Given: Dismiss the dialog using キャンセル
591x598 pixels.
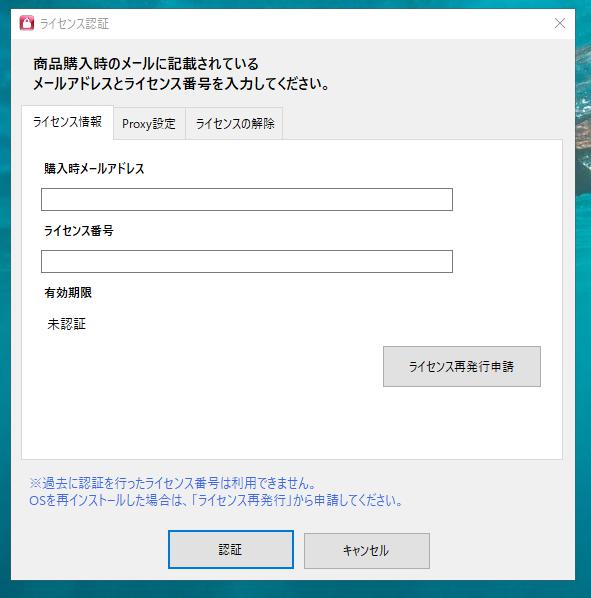Looking at the screenshot, I should coord(366,551).
